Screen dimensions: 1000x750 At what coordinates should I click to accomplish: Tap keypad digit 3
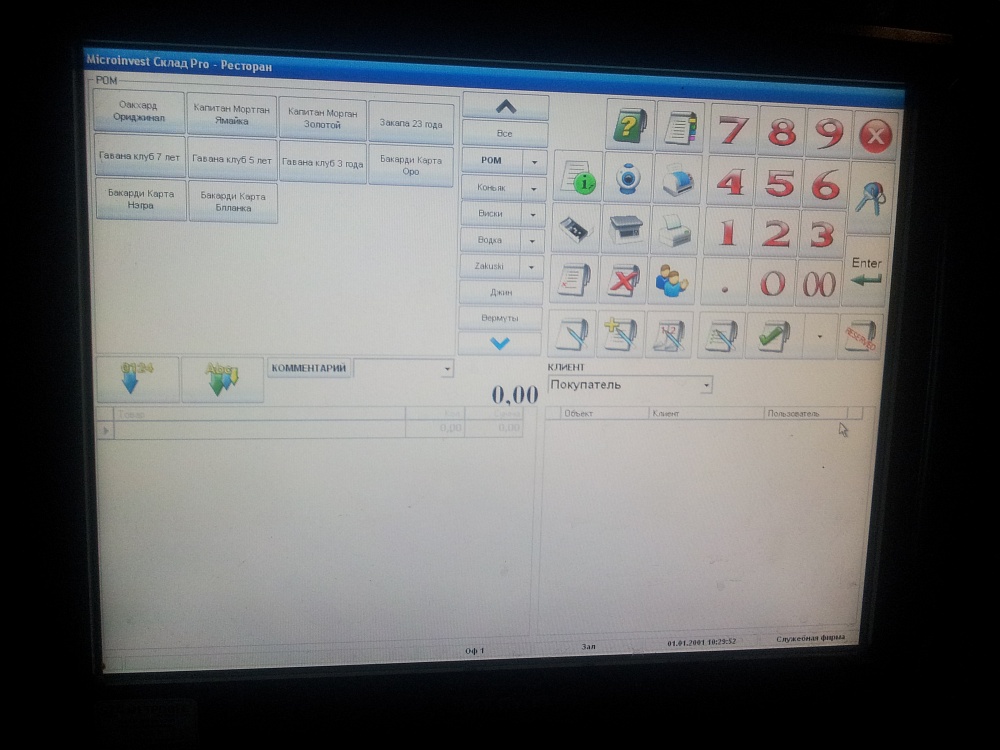[822, 235]
